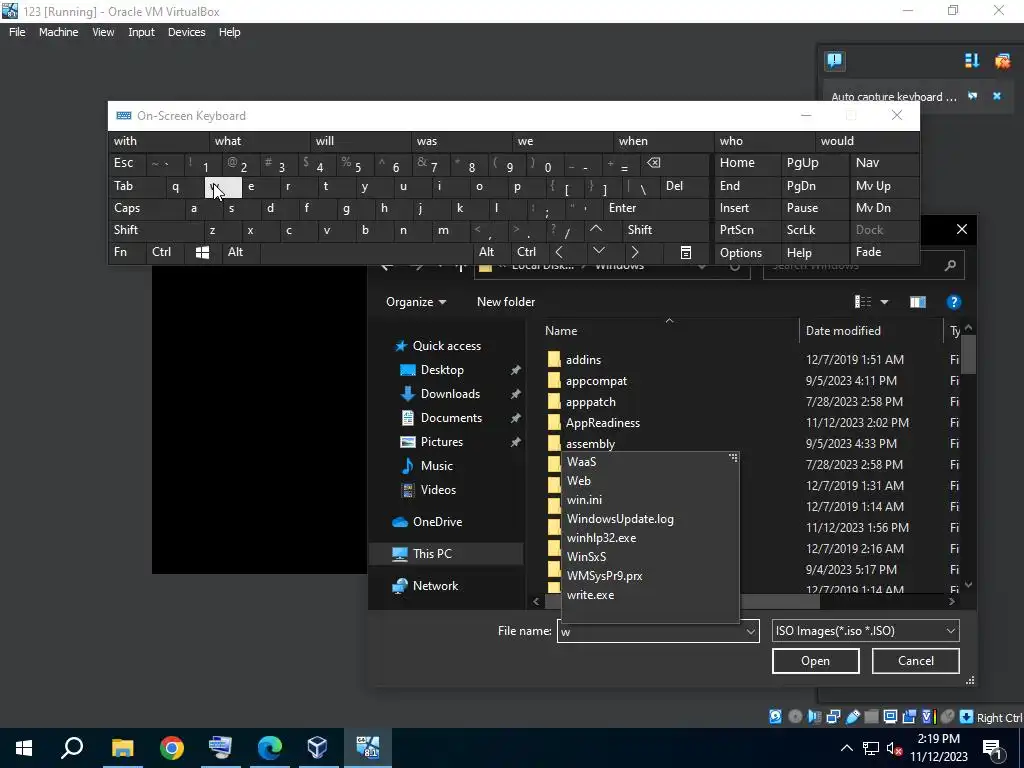
Task: Open guest taskbar search magnifier
Action: tap(72, 748)
